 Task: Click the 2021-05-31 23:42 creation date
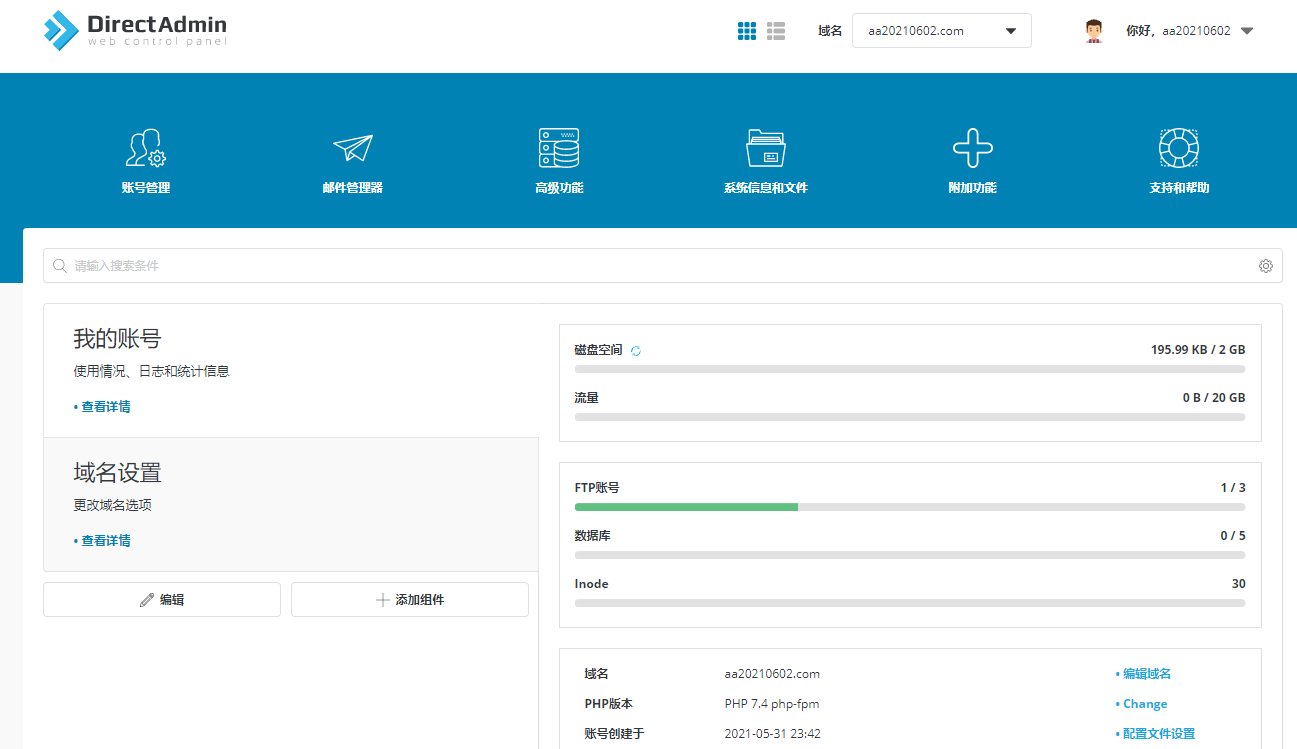point(772,734)
